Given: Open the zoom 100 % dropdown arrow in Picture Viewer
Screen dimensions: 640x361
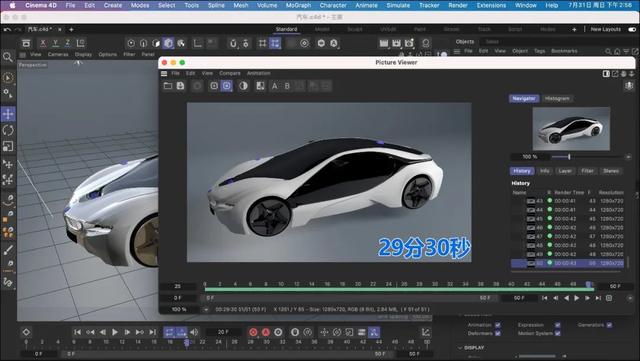Looking at the screenshot, I should 206,310.
